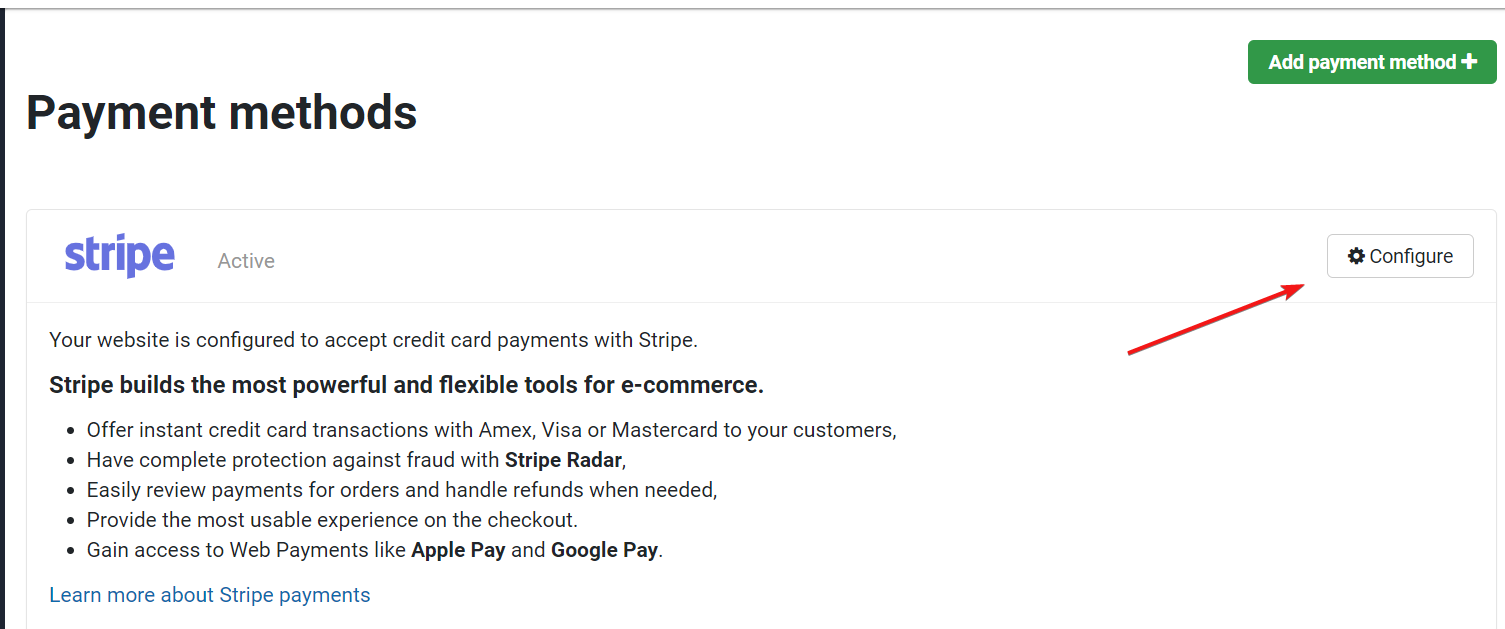Image resolution: width=1505 pixels, height=629 pixels.
Task: Open Stripe settings with the Configure button
Action: point(1400,256)
